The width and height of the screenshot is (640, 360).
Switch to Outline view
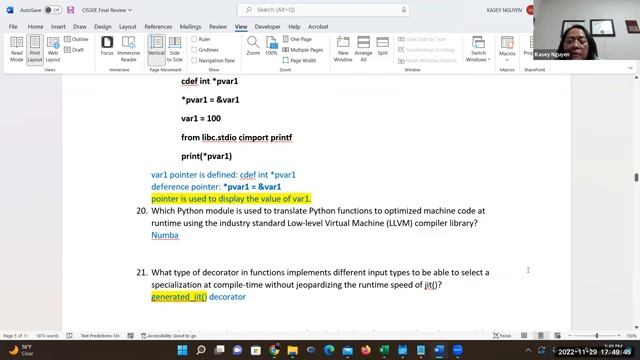point(76,39)
